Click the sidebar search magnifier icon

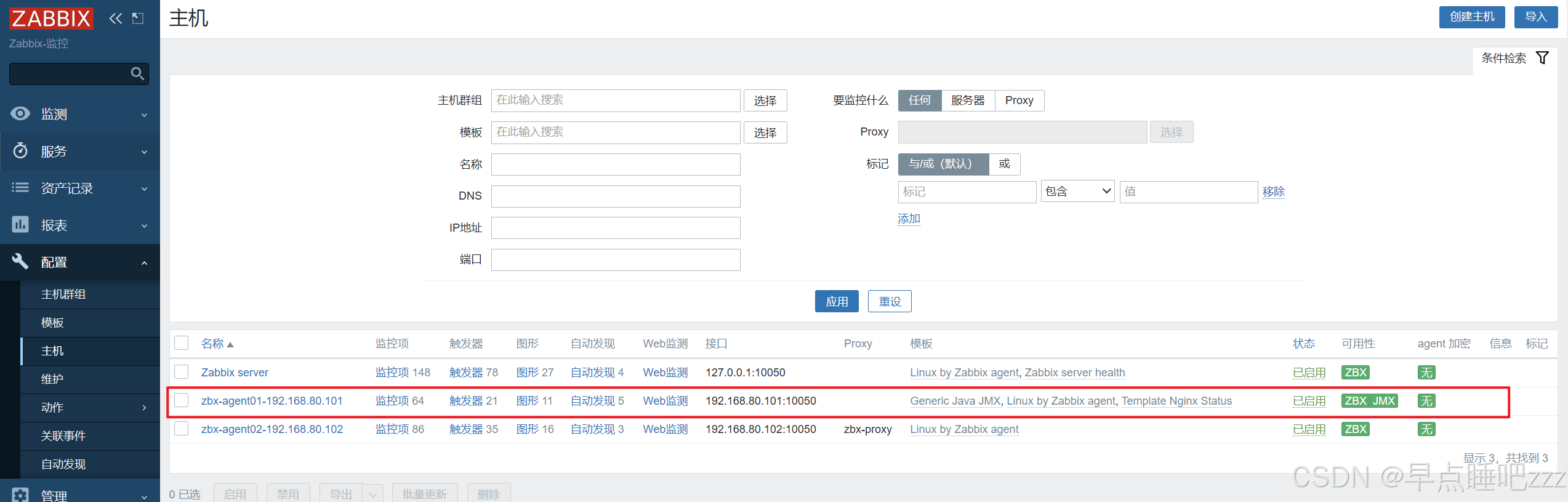click(138, 74)
